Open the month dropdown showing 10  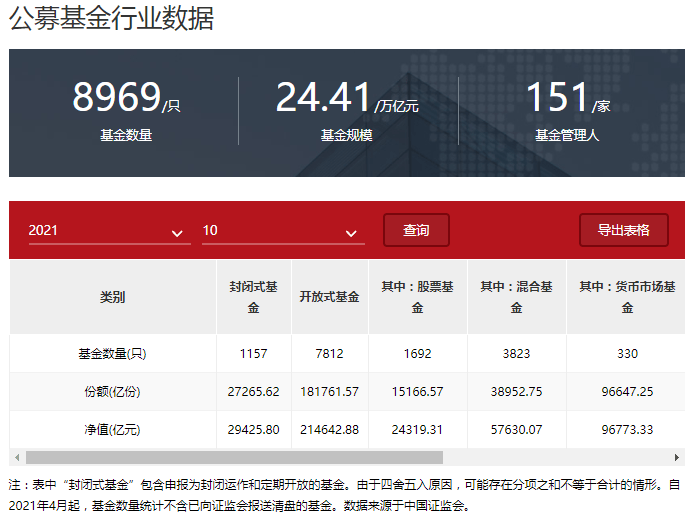[283, 231]
